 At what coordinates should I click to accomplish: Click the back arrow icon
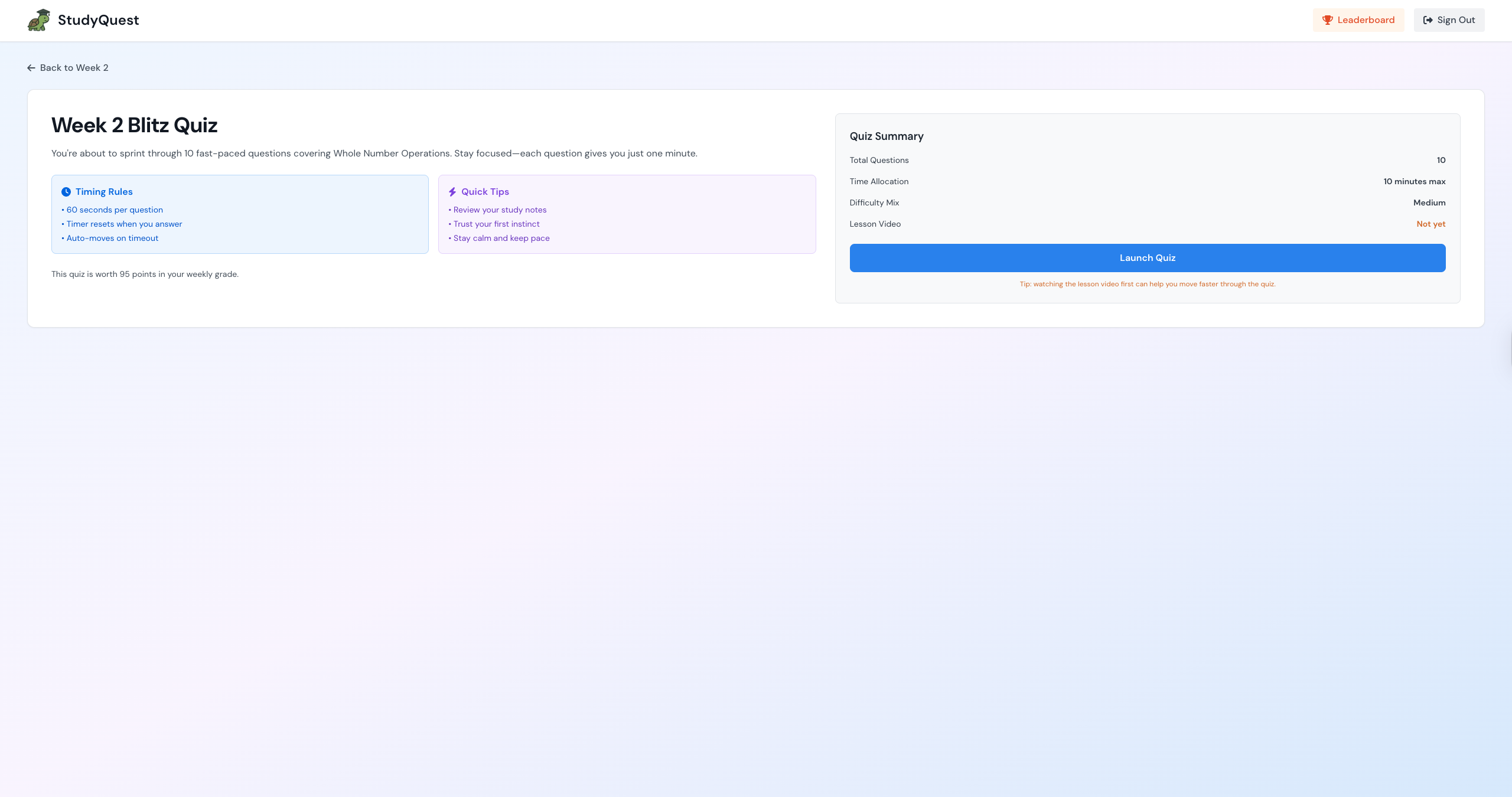[x=31, y=68]
